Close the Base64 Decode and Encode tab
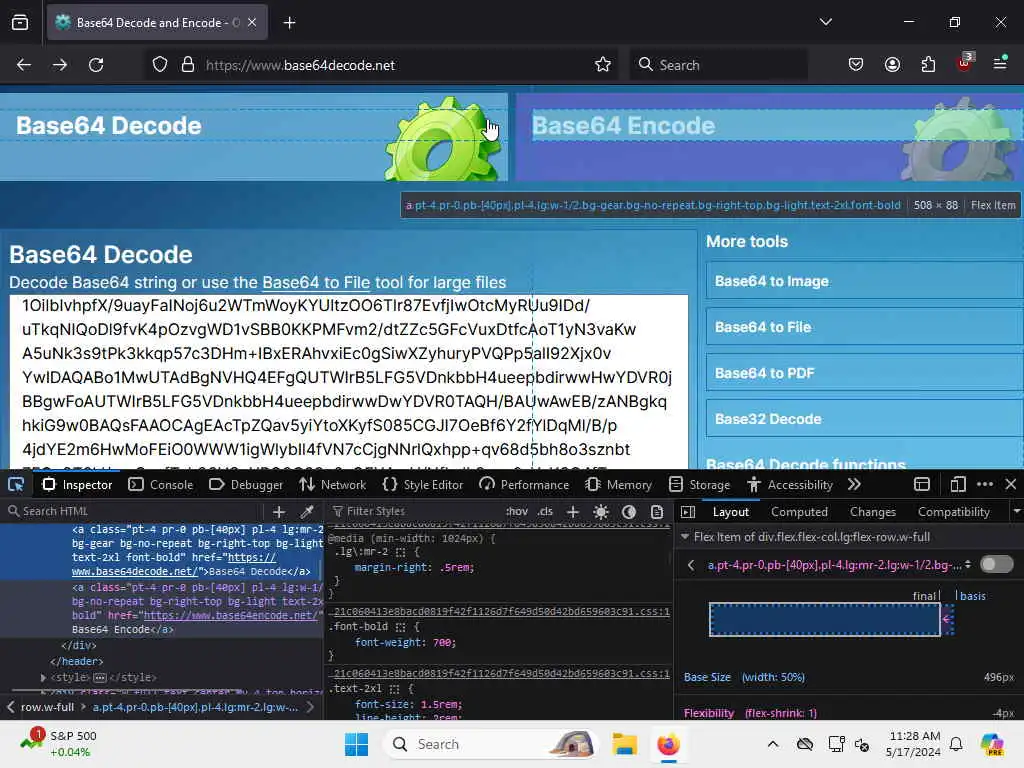1024x768 pixels. coord(252,22)
